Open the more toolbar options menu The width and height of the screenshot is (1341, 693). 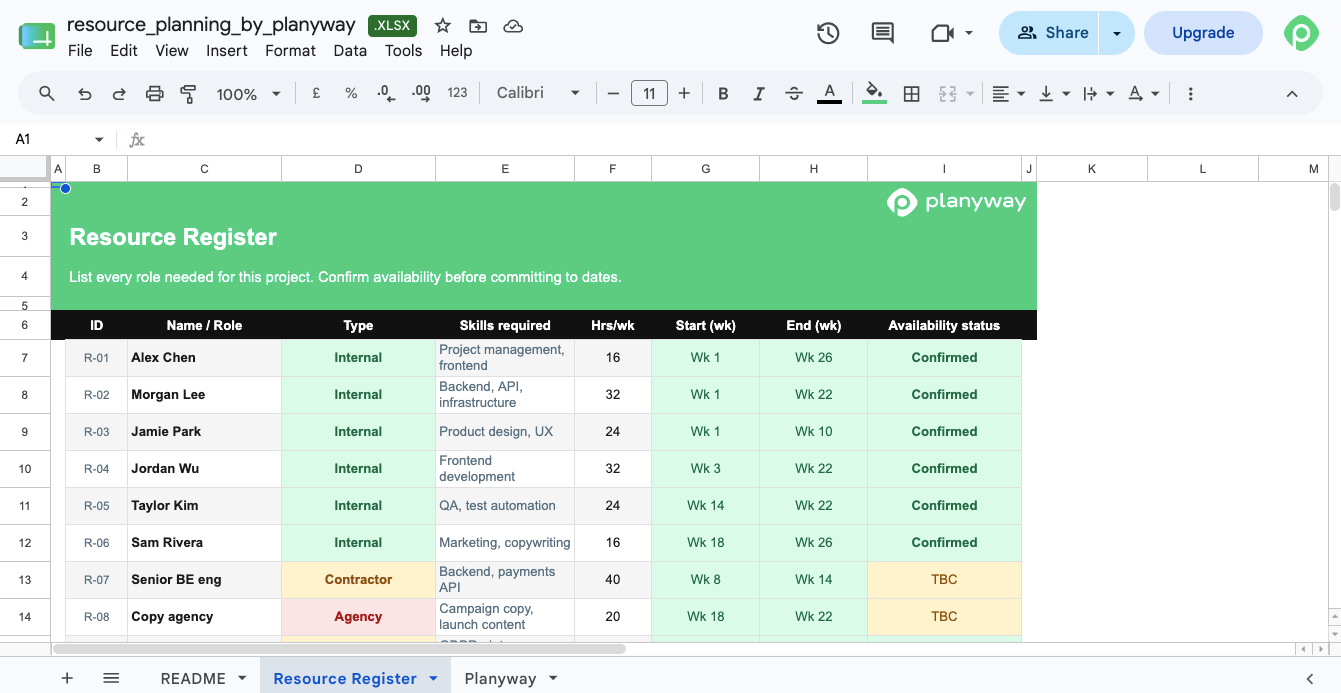coord(1190,93)
